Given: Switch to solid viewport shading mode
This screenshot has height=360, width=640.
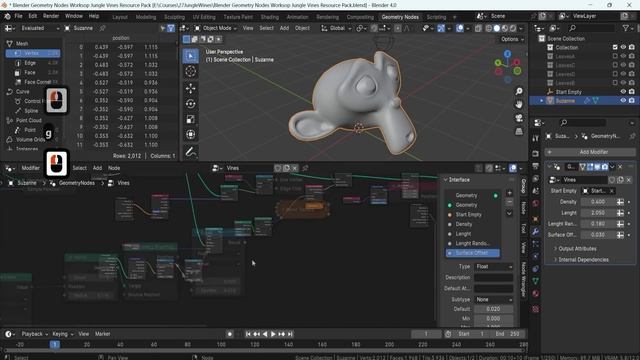Looking at the screenshot, I should pos(496,28).
